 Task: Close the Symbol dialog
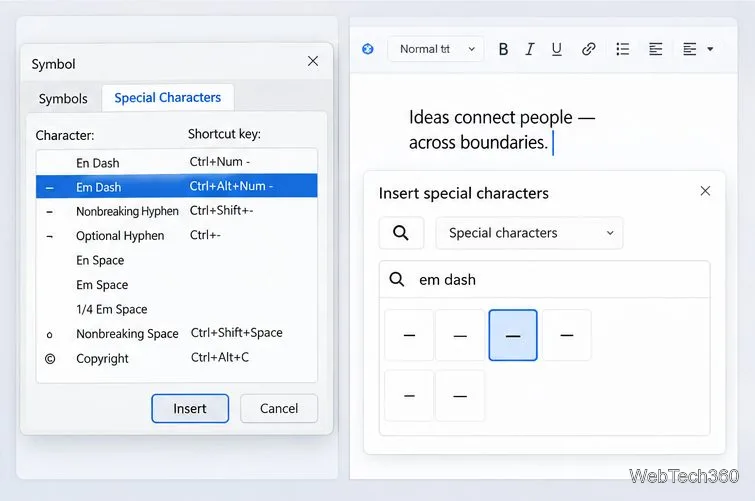tap(313, 61)
